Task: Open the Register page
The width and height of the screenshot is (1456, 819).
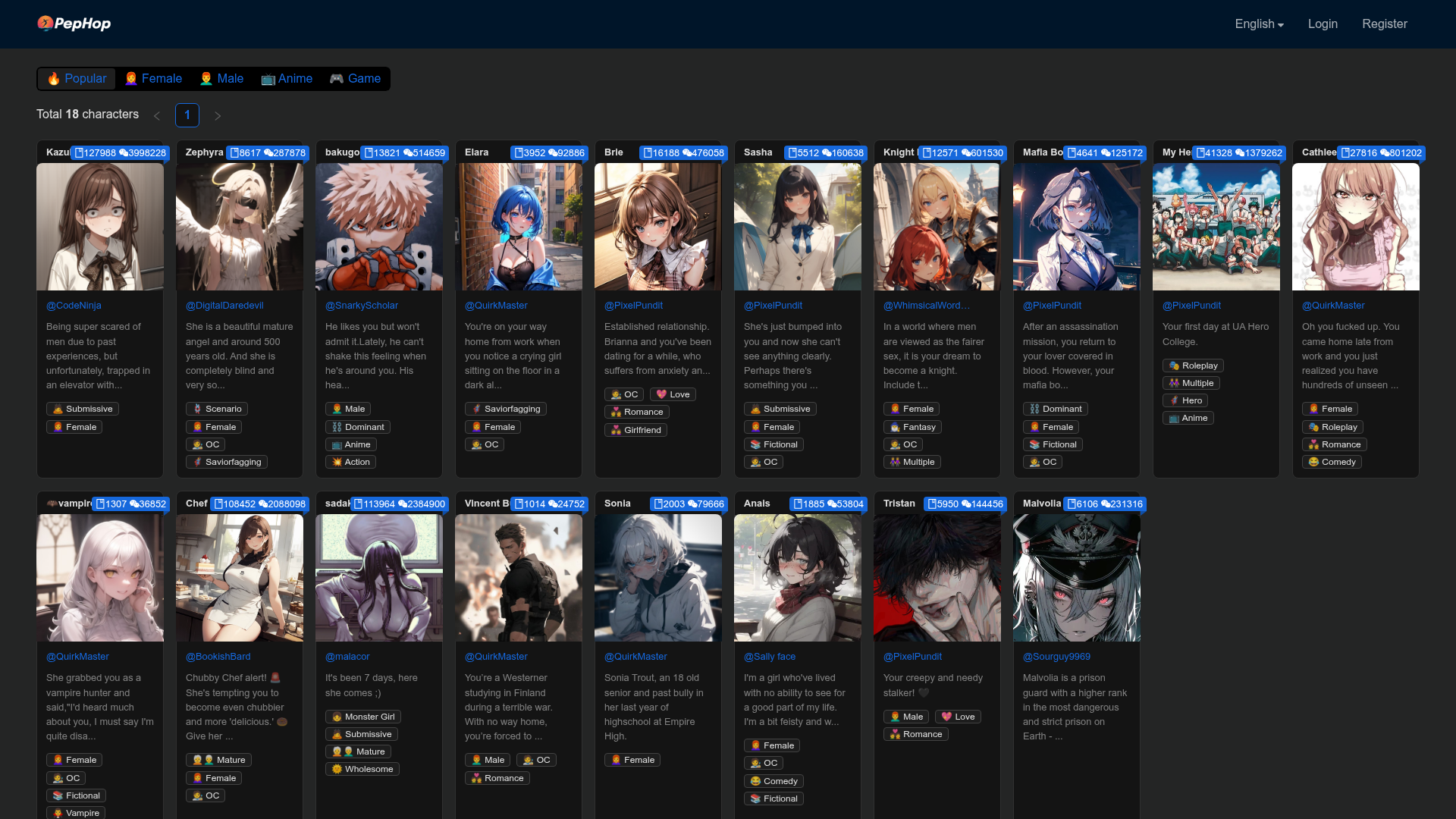Action: coord(1384,24)
